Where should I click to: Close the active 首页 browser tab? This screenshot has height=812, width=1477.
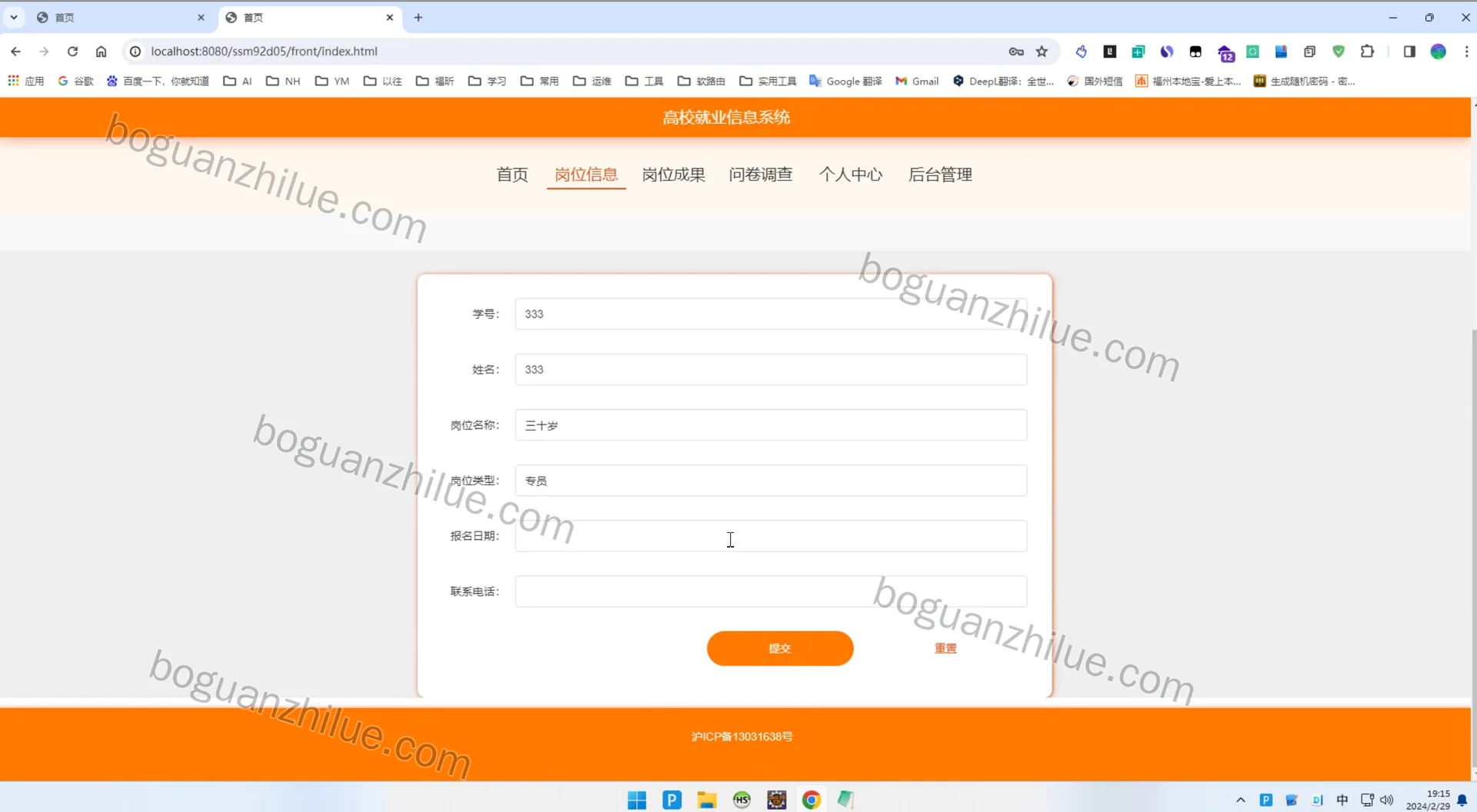pos(390,18)
